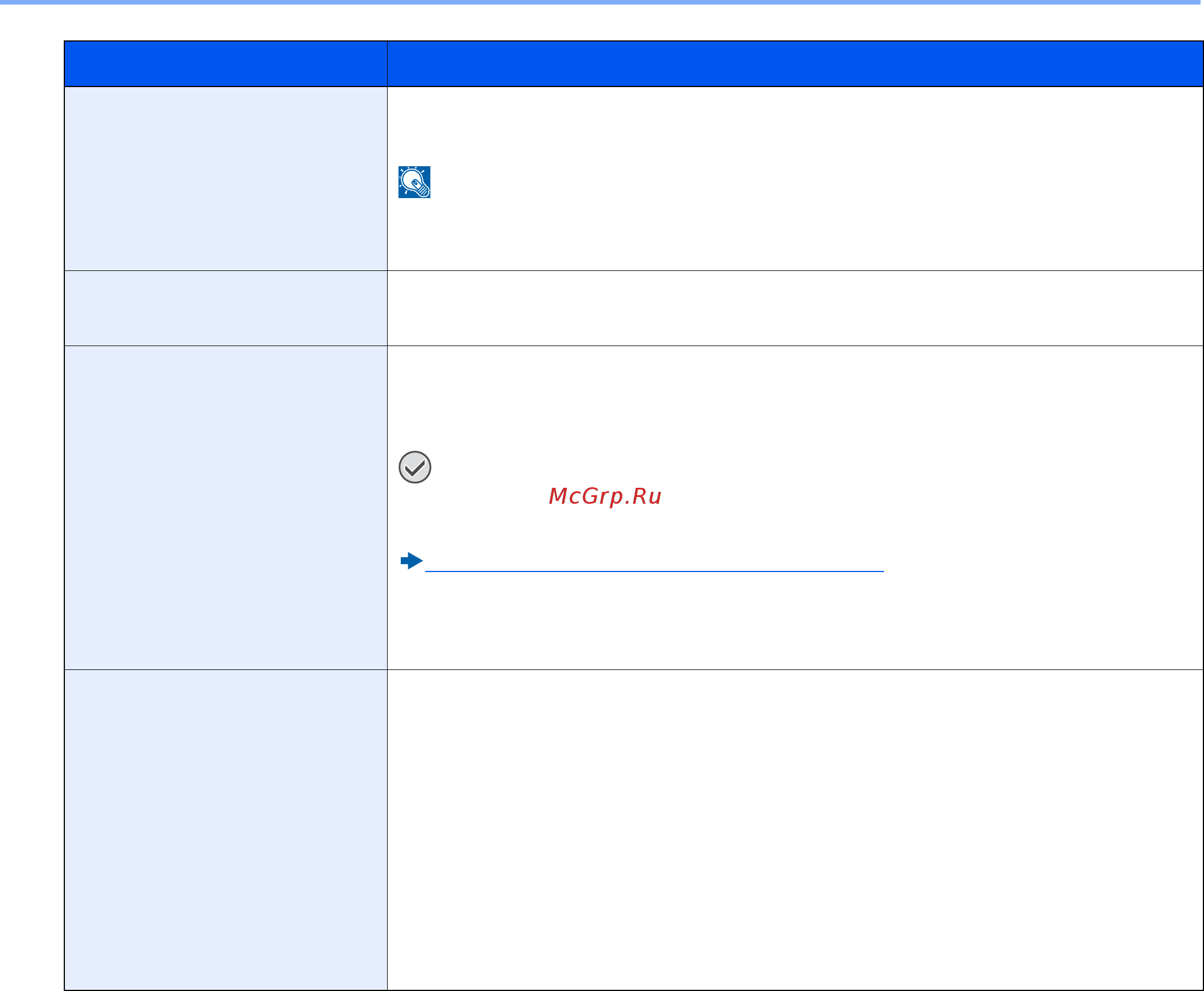
Task: Click the thin light-blue strip at page top
Action: [602, 2]
